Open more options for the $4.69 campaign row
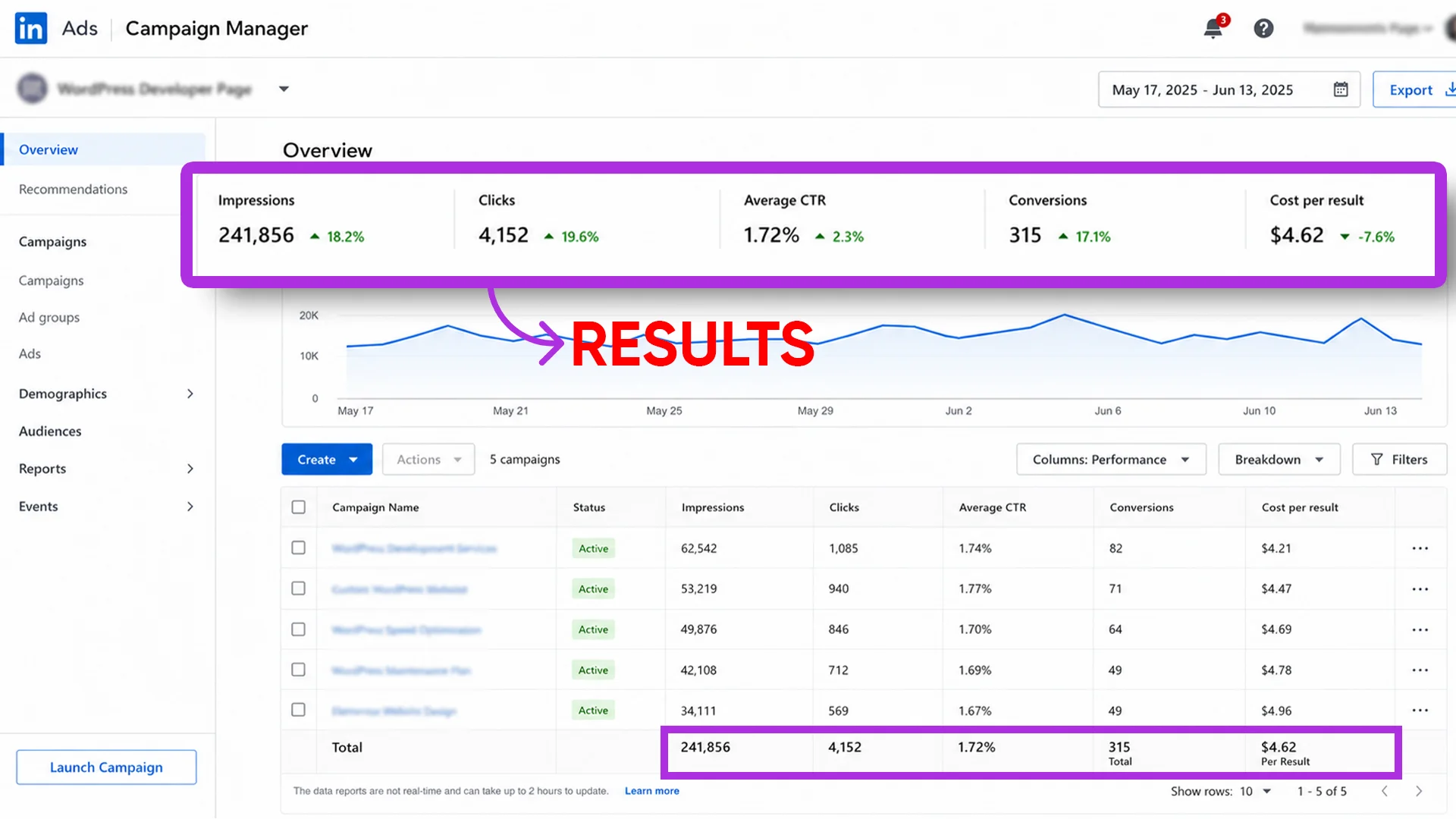Viewport: 1456px width, 819px height. [x=1420, y=629]
